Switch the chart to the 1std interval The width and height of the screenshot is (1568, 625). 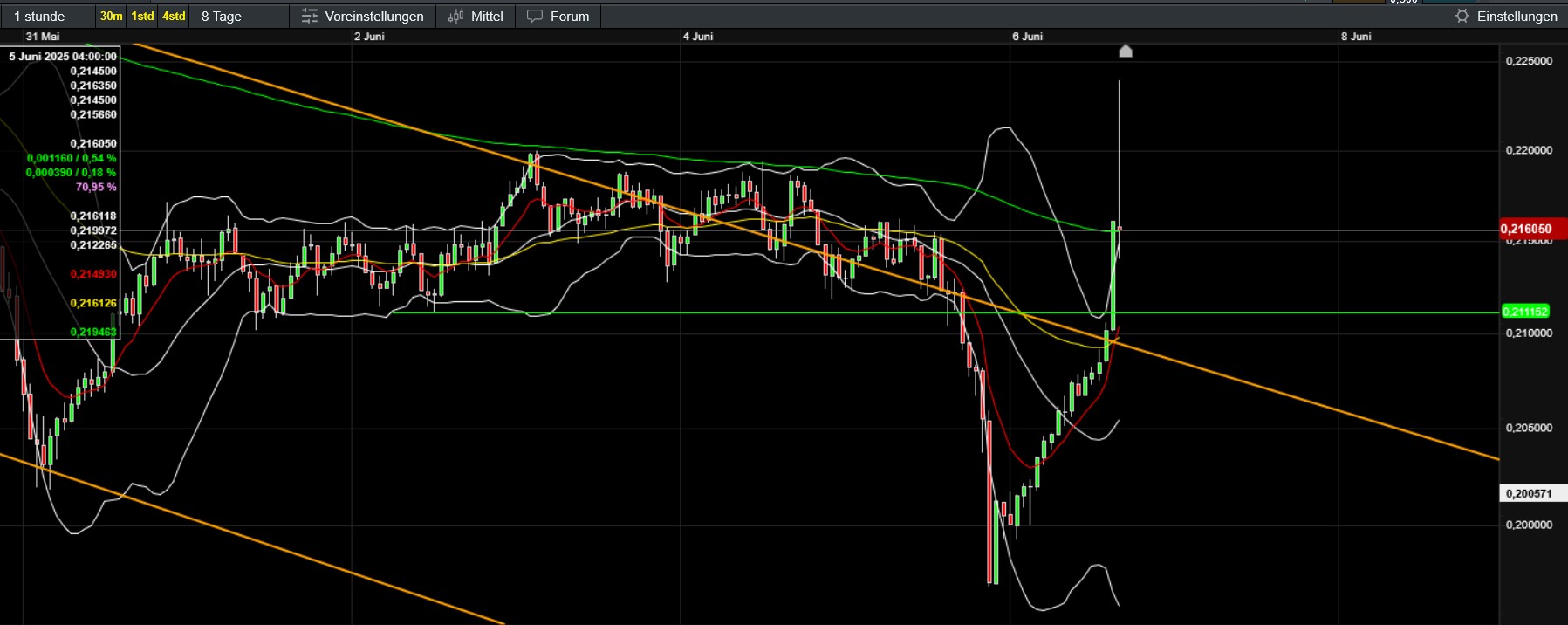(142, 16)
